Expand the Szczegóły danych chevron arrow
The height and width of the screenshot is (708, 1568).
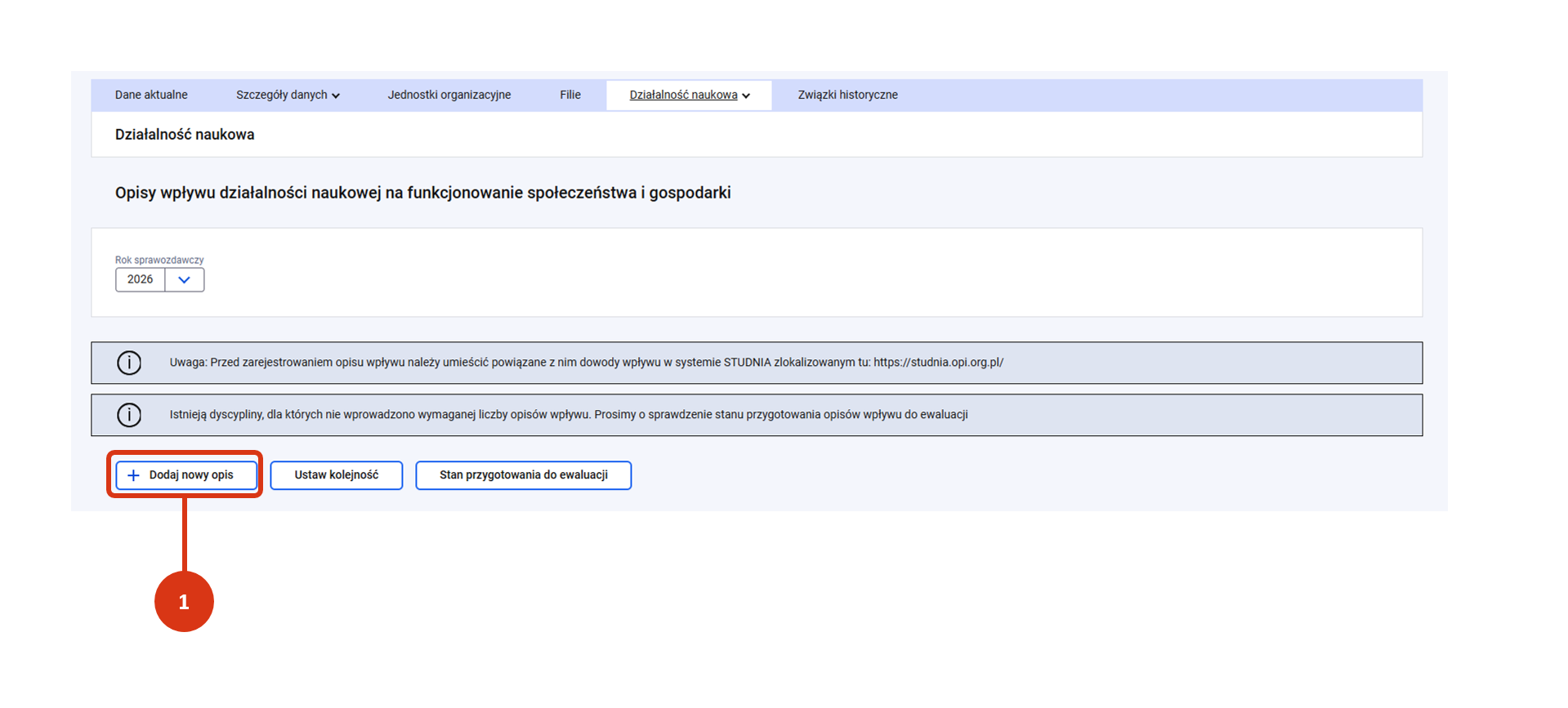click(x=336, y=96)
